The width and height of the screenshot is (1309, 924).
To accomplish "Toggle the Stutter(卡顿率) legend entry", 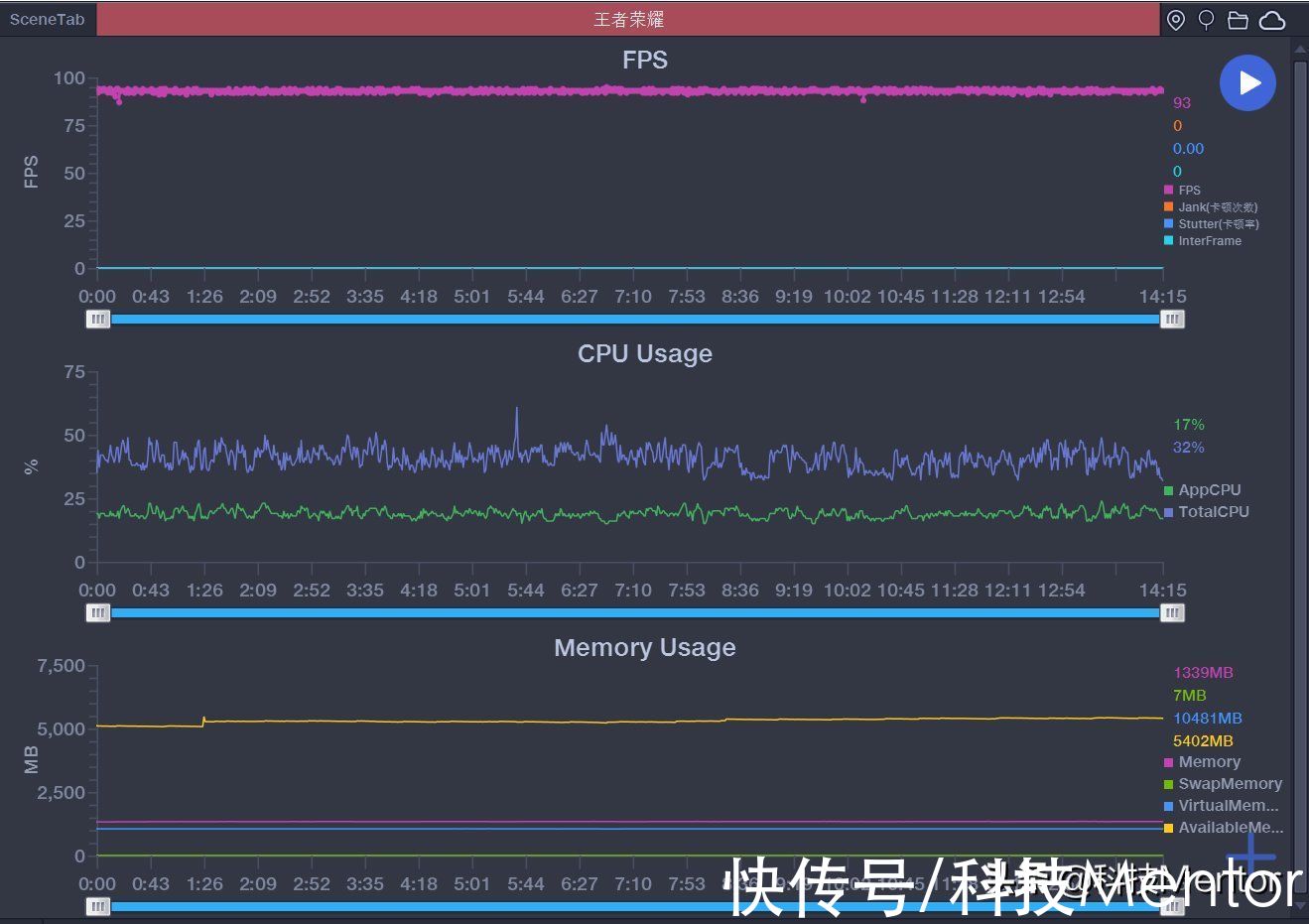I will point(1212,223).
